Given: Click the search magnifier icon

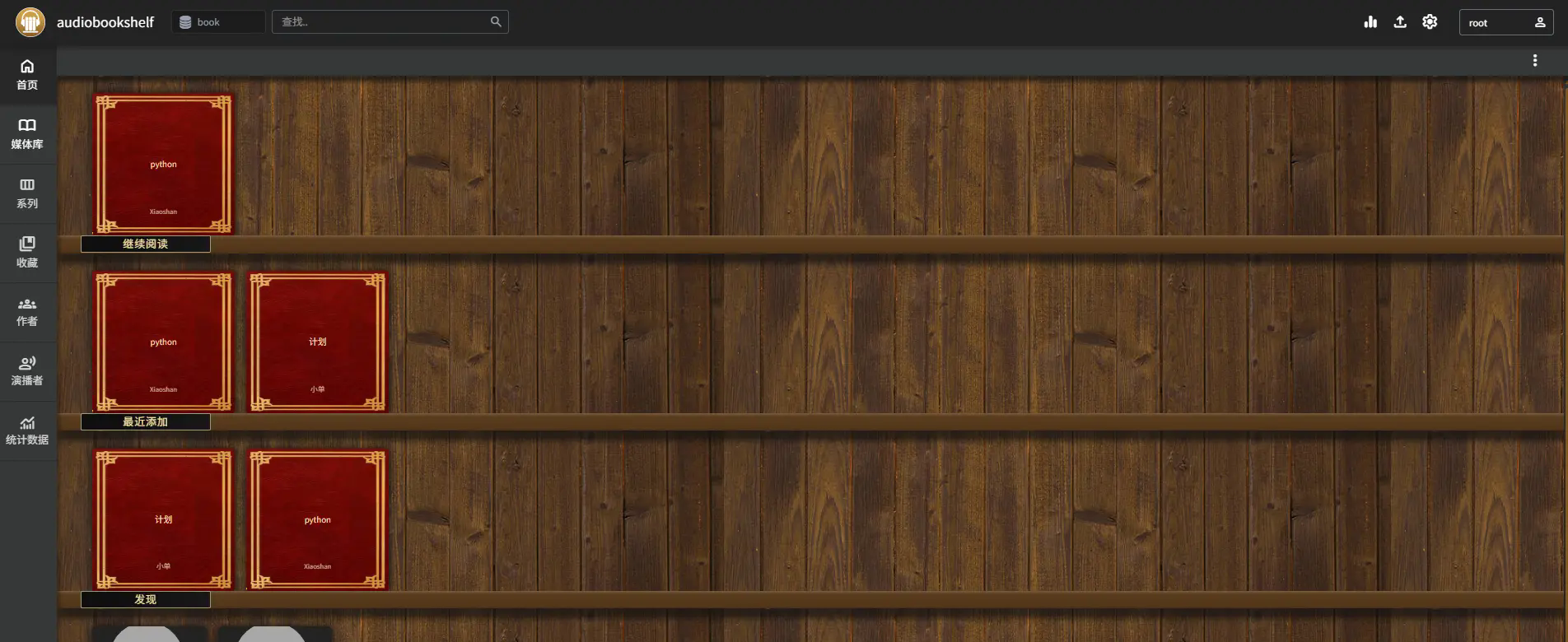Looking at the screenshot, I should pos(496,22).
